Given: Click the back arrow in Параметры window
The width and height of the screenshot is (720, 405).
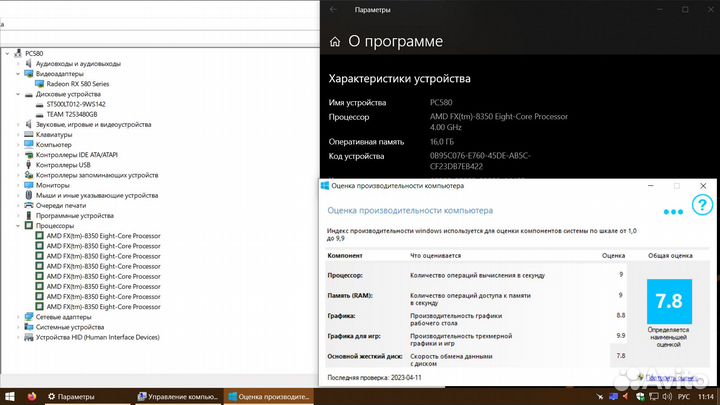Looking at the screenshot, I should [333, 10].
